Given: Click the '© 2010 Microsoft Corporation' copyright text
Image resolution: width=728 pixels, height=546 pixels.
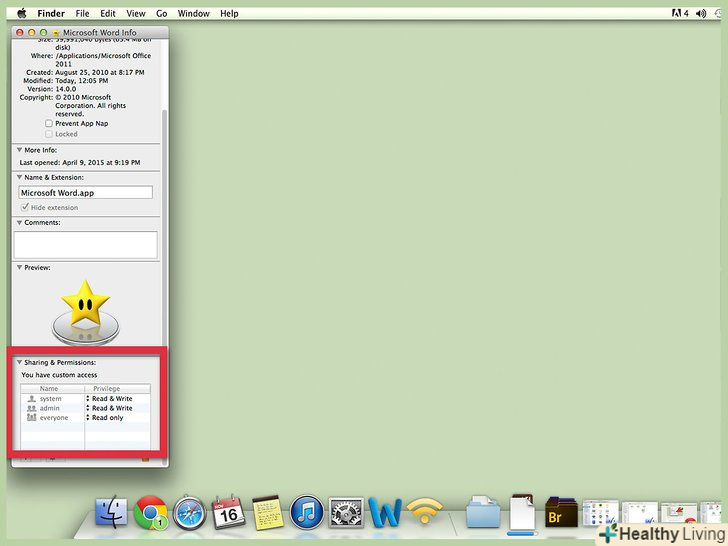Looking at the screenshot, I should 91,105.
